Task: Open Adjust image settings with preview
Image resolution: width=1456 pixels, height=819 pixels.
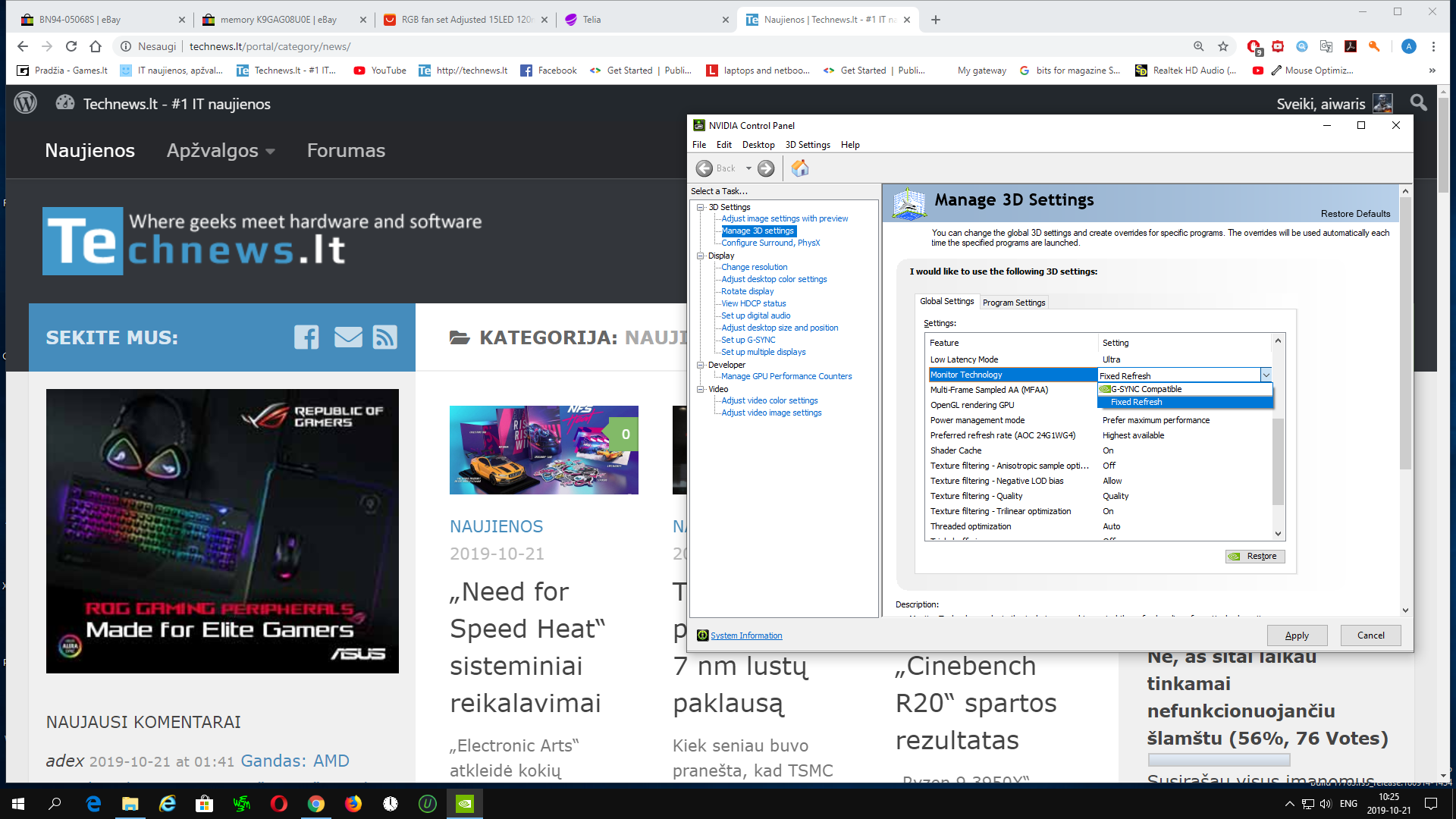Action: [784, 218]
